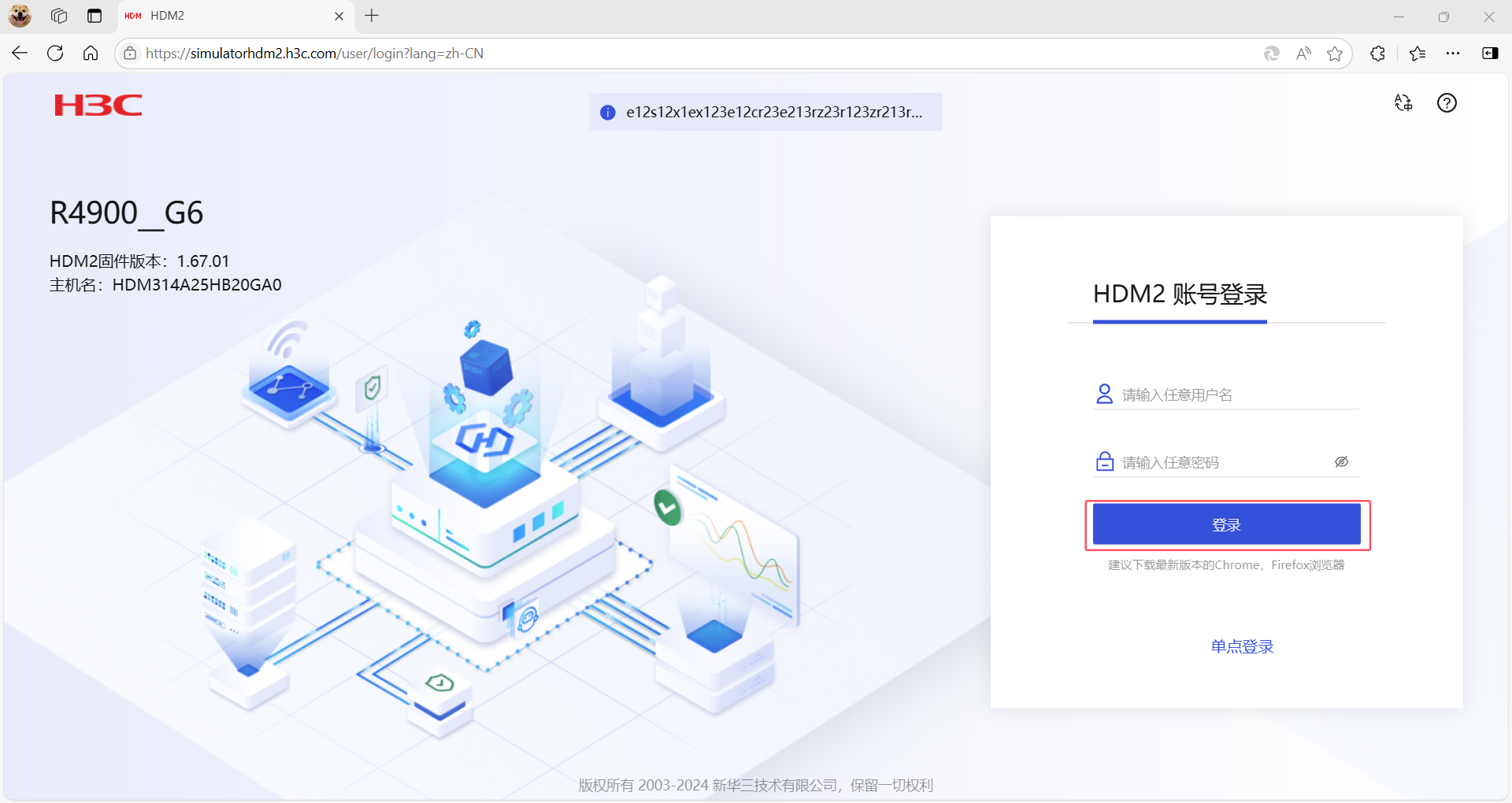The width and height of the screenshot is (1512, 803).
Task: Click the username person icon
Action: click(1105, 394)
